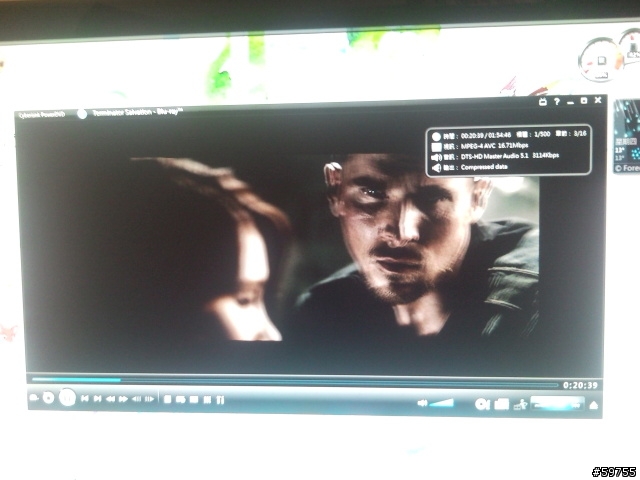Click the video icon in the info overlay
This screenshot has width=640, height=480.
click(x=436, y=147)
